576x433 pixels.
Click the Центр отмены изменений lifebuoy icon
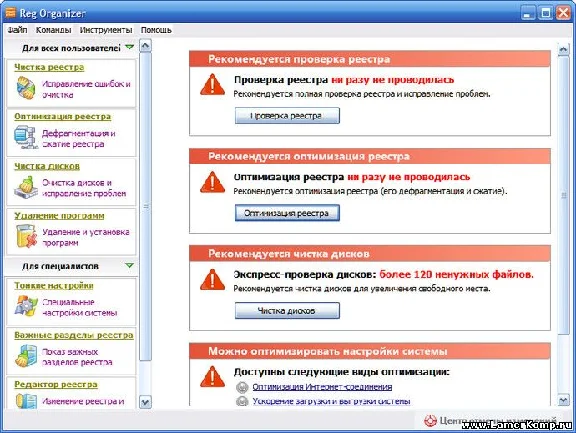pyautogui.click(x=430, y=421)
